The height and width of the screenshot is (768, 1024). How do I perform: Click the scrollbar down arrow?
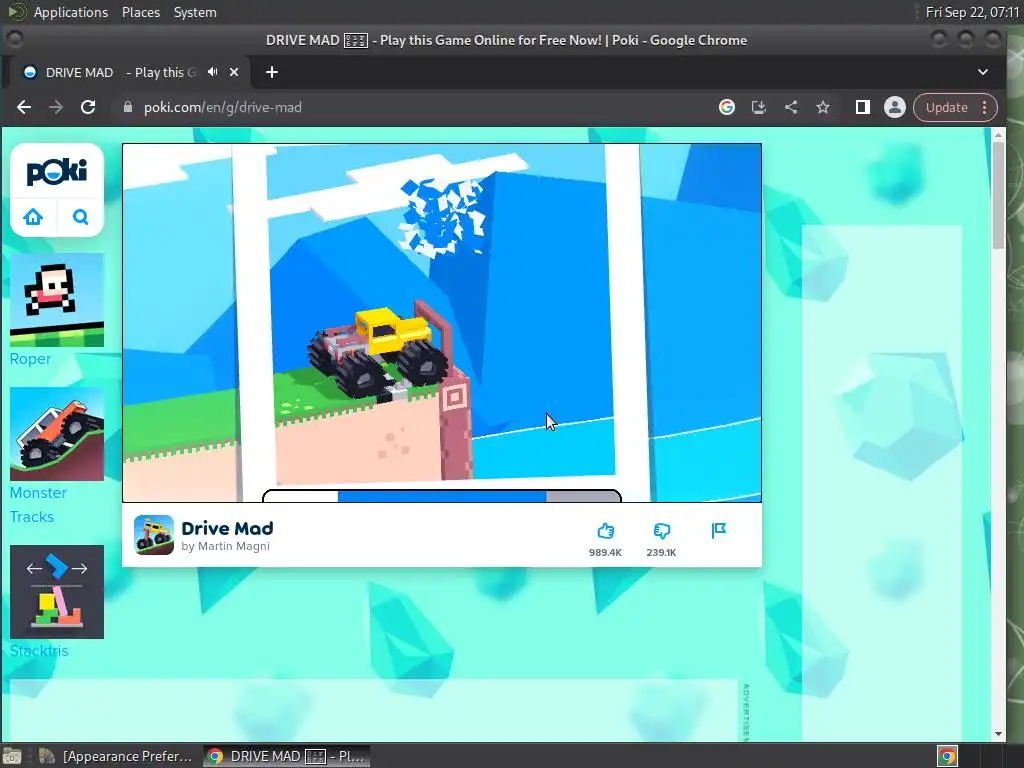[998, 734]
